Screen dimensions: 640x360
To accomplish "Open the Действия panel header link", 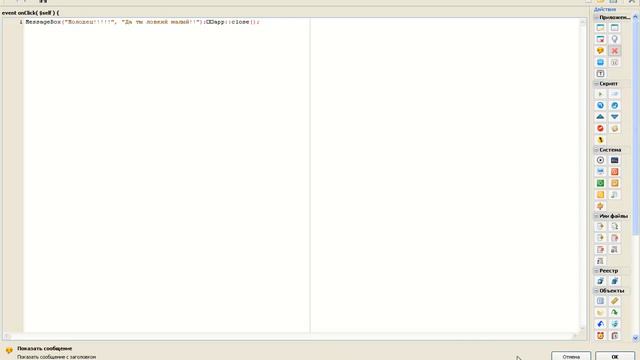I will [604, 9].
